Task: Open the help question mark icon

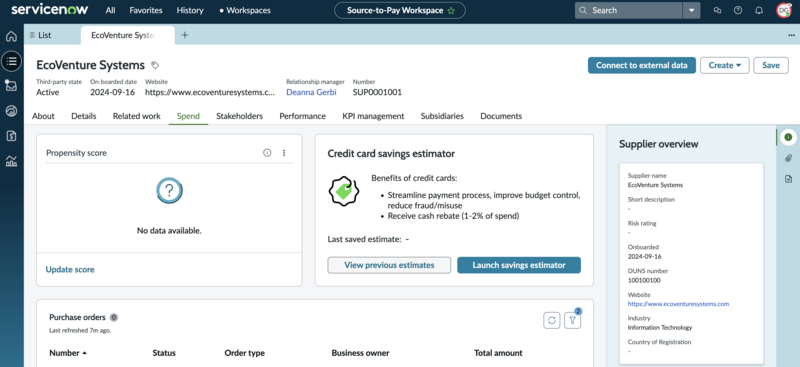Action: click(x=738, y=10)
